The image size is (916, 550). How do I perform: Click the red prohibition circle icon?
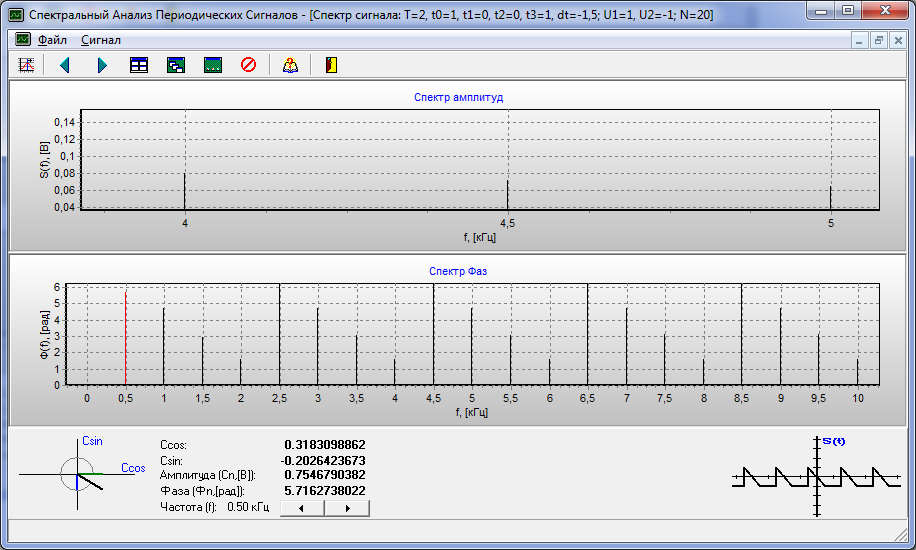click(x=249, y=65)
